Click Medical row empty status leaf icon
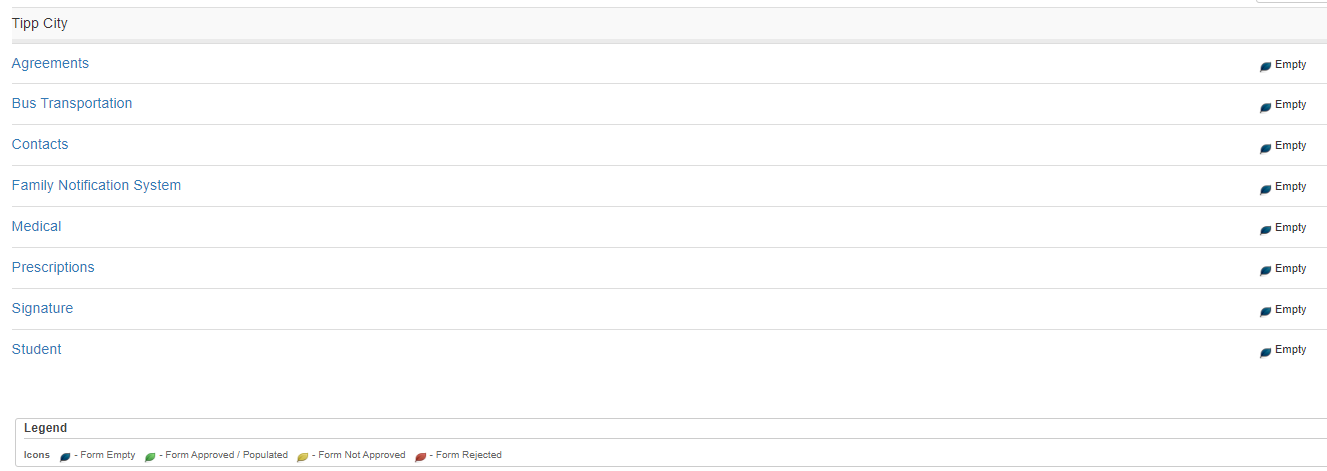The width and height of the screenshot is (1327, 471). coord(1266,229)
